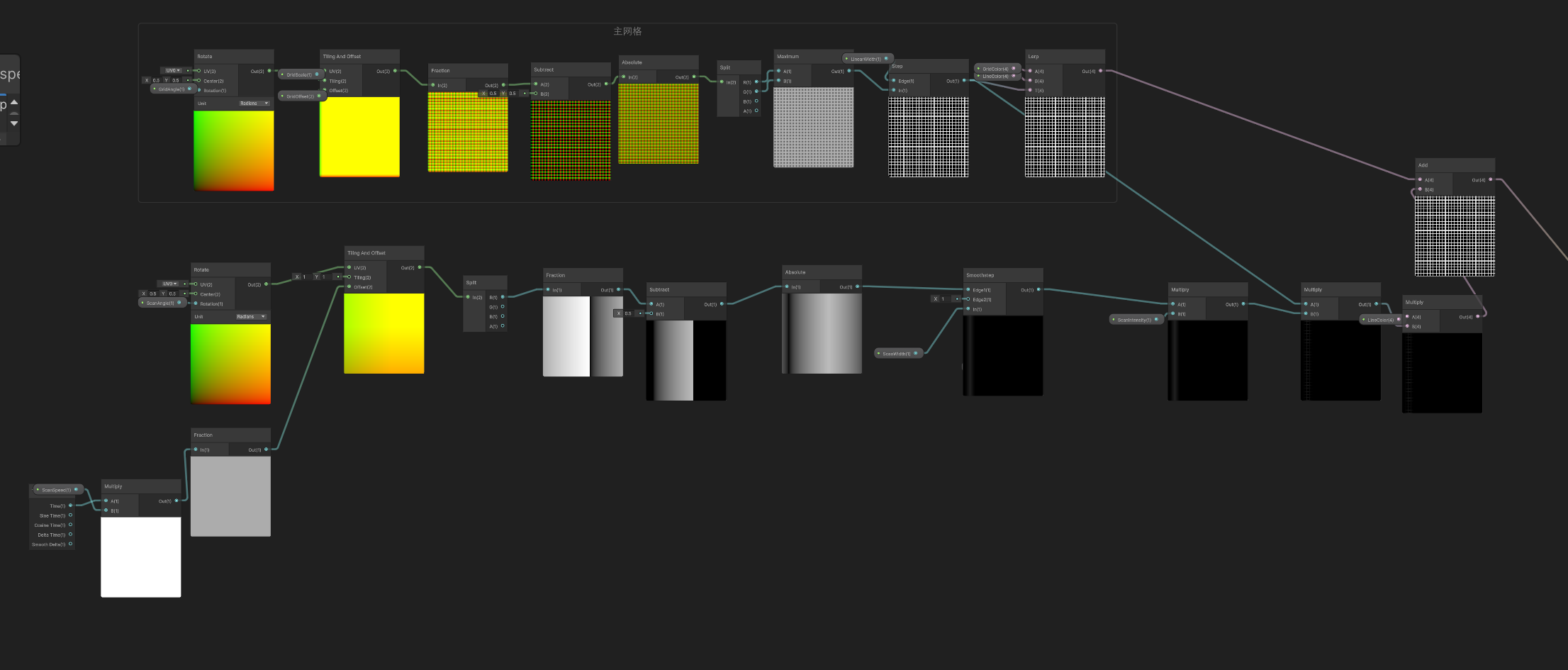Click the Add node's grid preview thumbnail
This screenshot has height=670, width=1568.
coord(1455,237)
